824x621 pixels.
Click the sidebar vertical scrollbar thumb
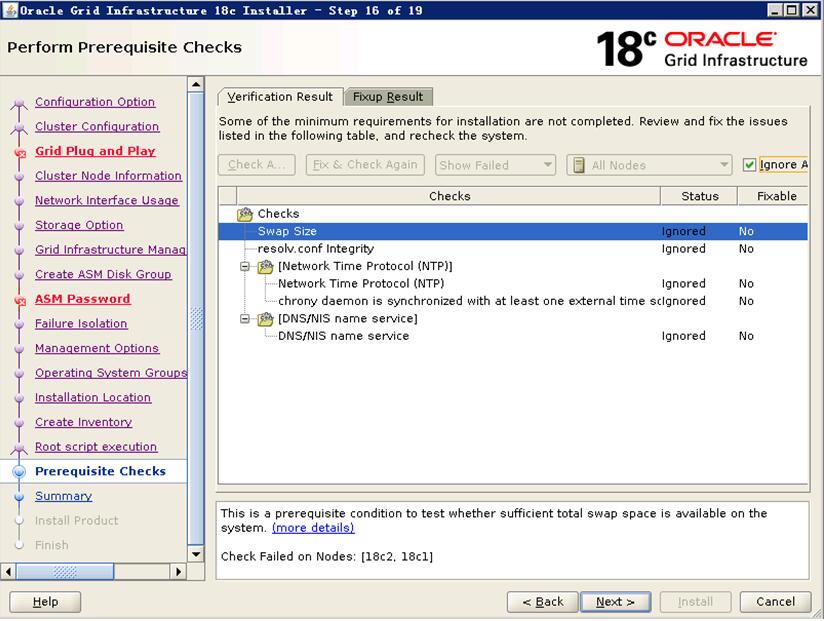click(x=196, y=319)
